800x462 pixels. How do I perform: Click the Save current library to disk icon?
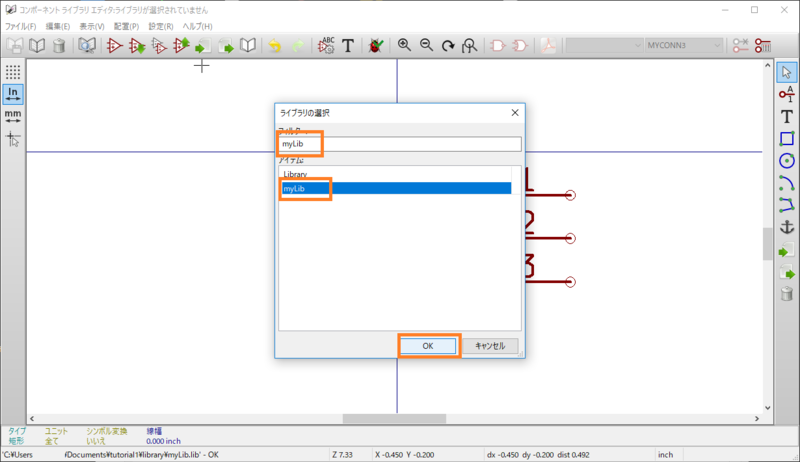(15, 45)
